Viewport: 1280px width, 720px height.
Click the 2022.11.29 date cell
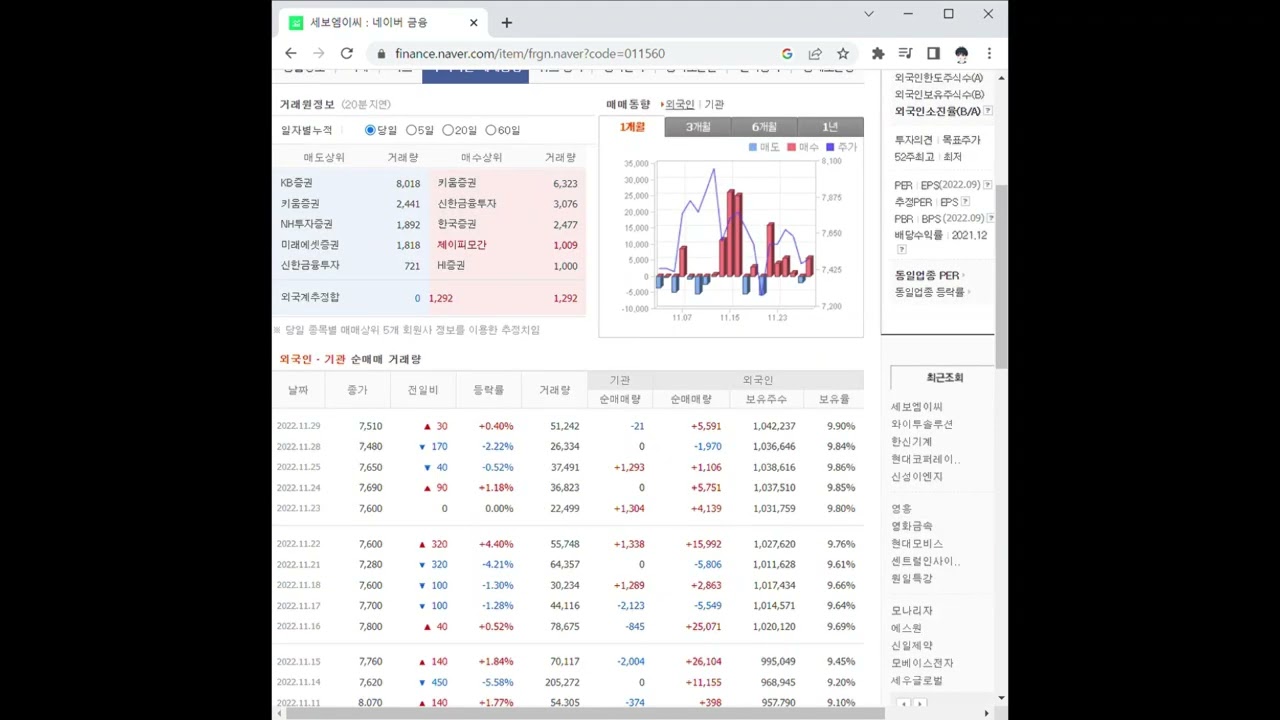[298, 426]
